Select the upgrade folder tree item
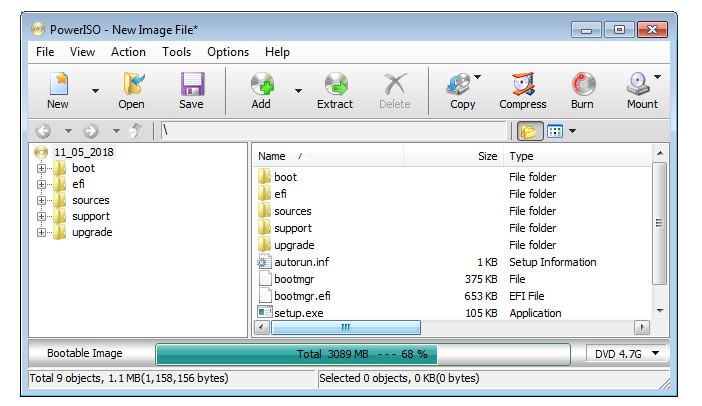The width and height of the screenshot is (702, 406). (x=92, y=233)
